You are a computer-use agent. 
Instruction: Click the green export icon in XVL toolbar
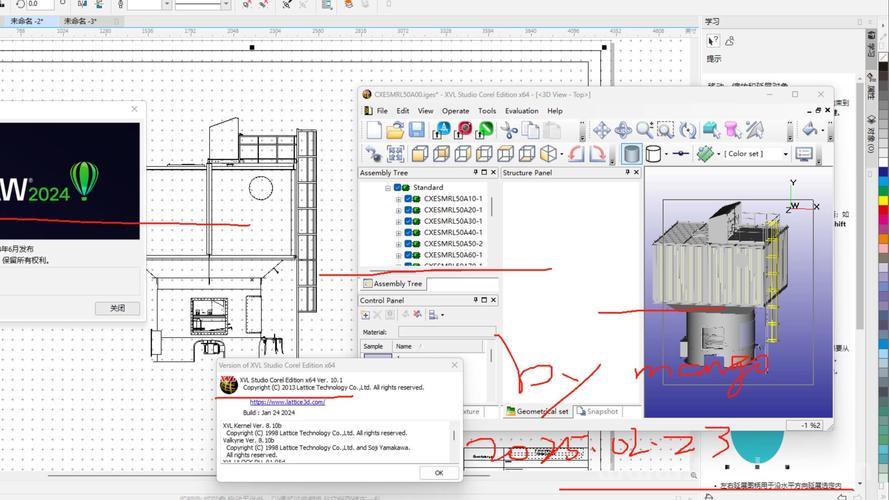485,130
